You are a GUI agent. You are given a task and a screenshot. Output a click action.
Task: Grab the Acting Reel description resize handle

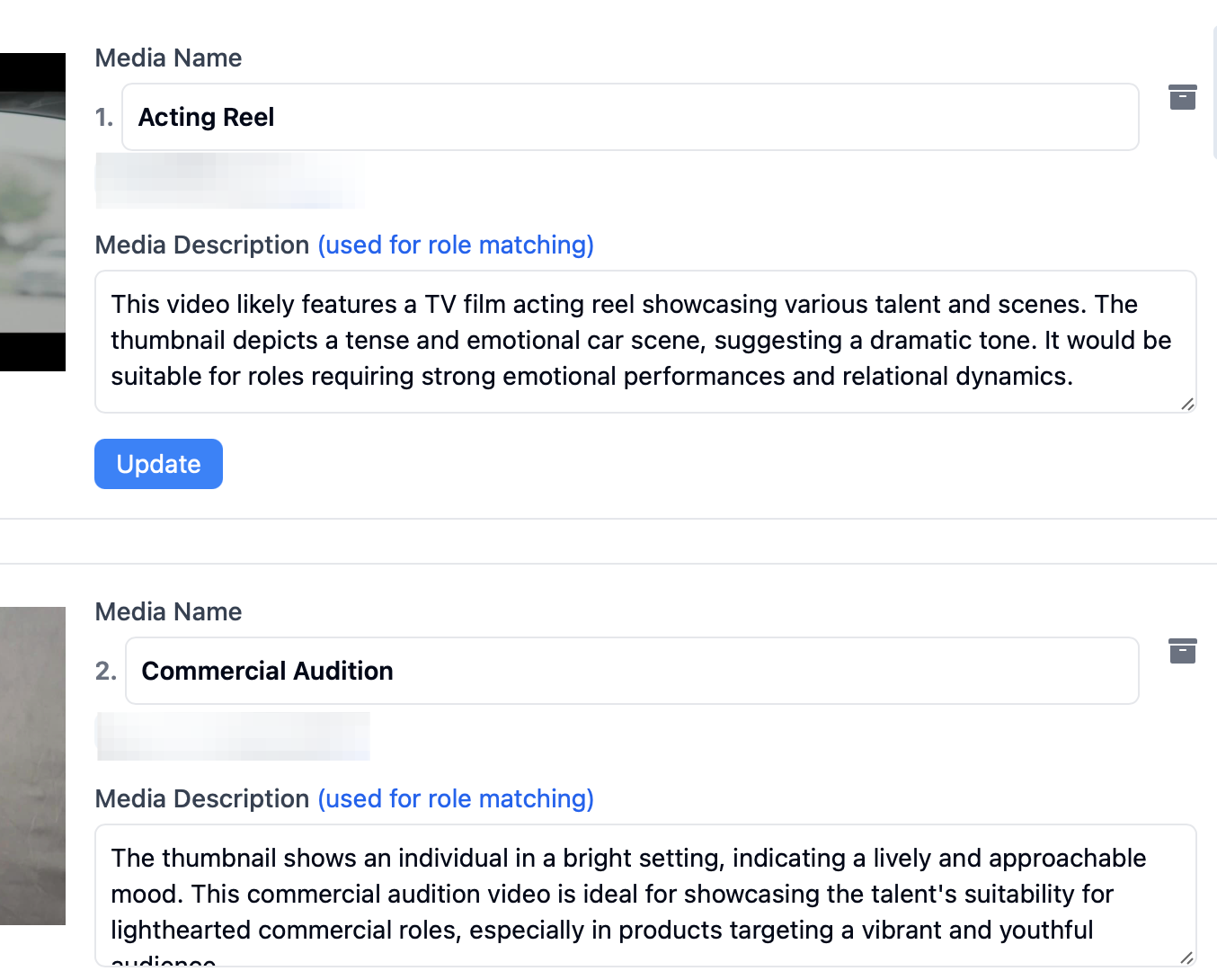pyautogui.click(x=1186, y=404)
